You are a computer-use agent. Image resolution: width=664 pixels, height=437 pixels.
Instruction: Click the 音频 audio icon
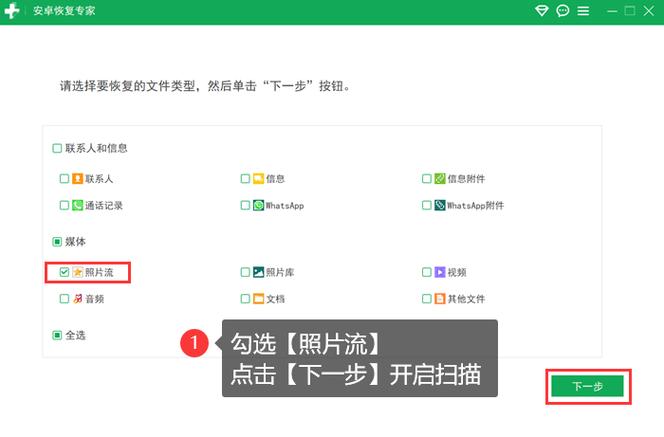[77, 298]
